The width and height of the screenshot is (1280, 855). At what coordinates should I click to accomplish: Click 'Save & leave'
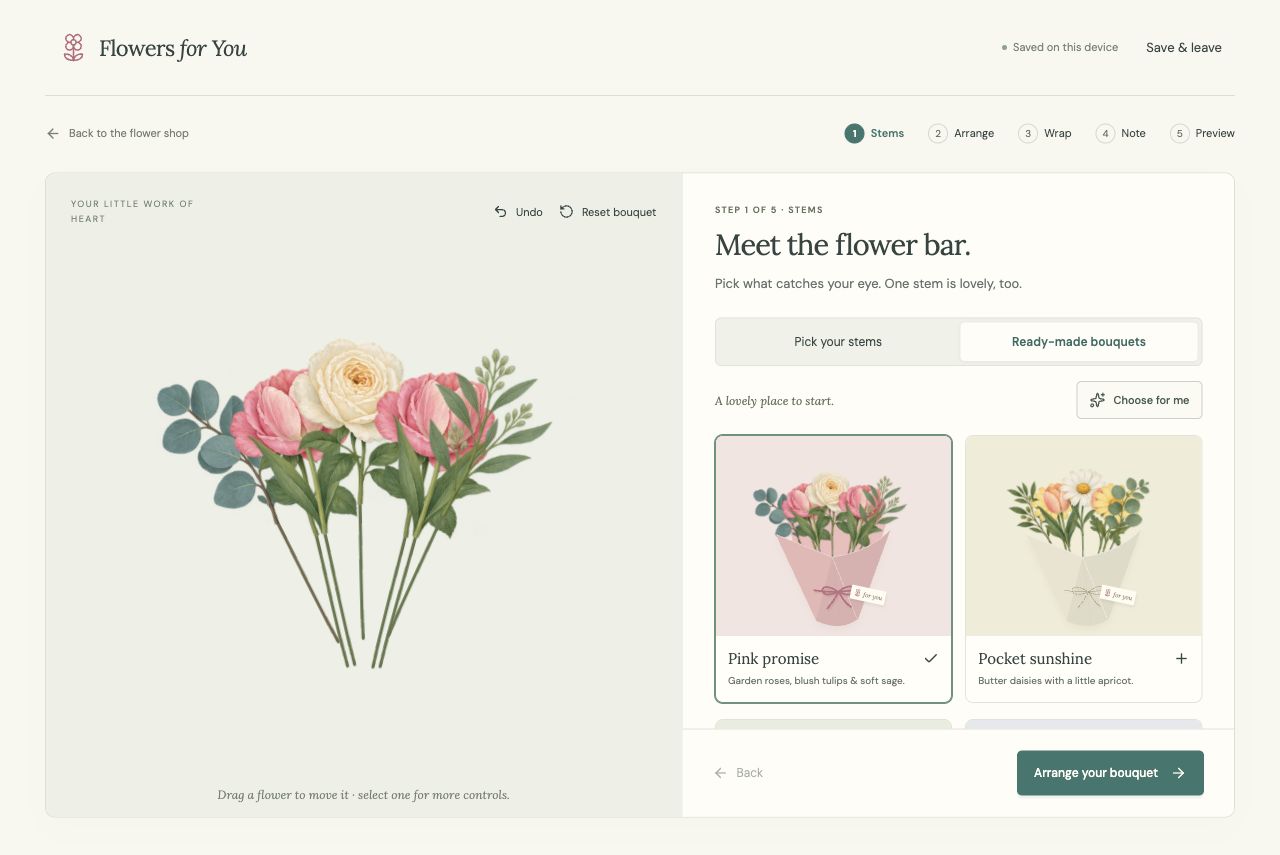click(x=1184, y=47)
